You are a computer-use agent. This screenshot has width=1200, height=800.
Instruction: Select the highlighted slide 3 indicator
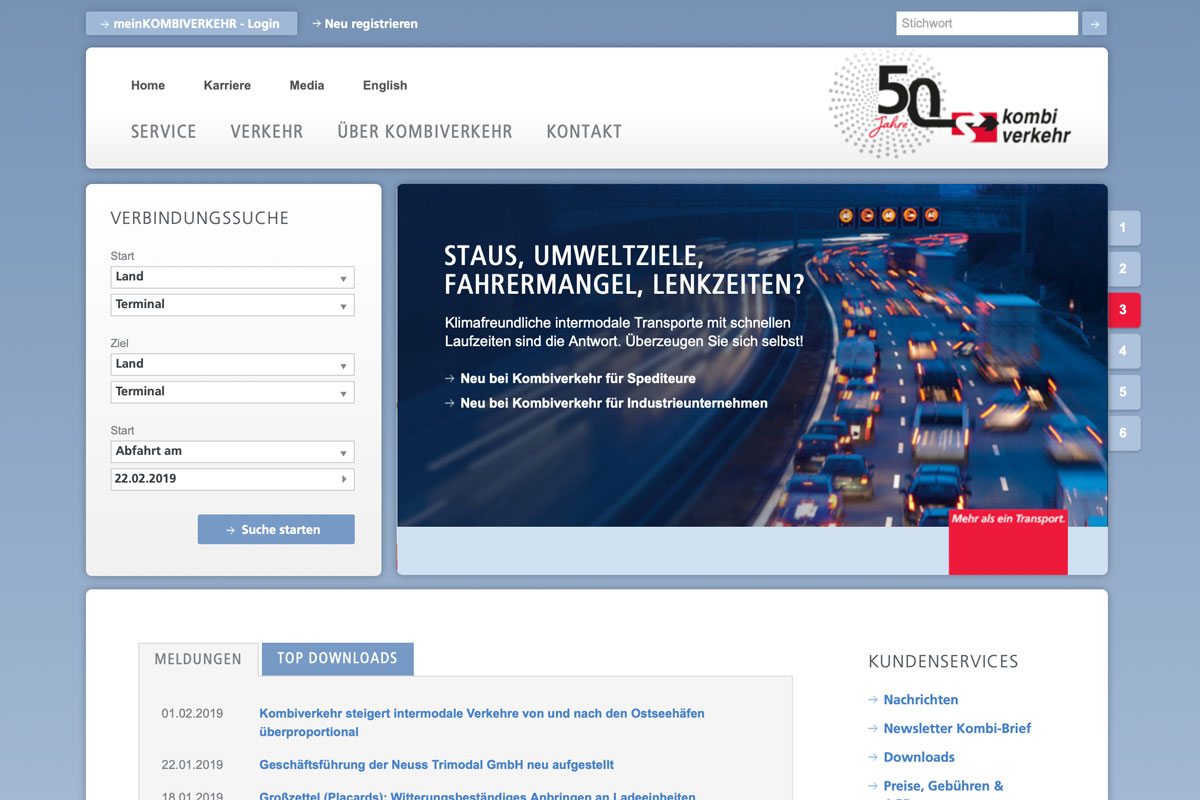click(x=1123, y=310)
